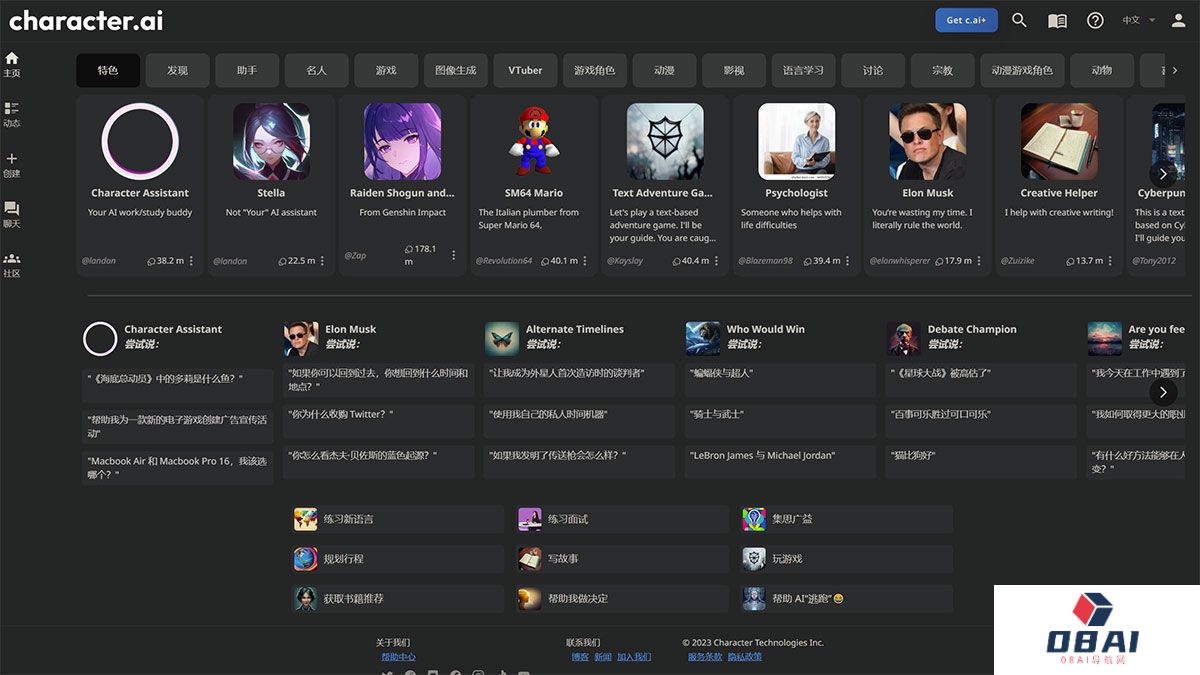
Task: Open 聊天 chats in sidebar
Action: [x=12, y=214]
